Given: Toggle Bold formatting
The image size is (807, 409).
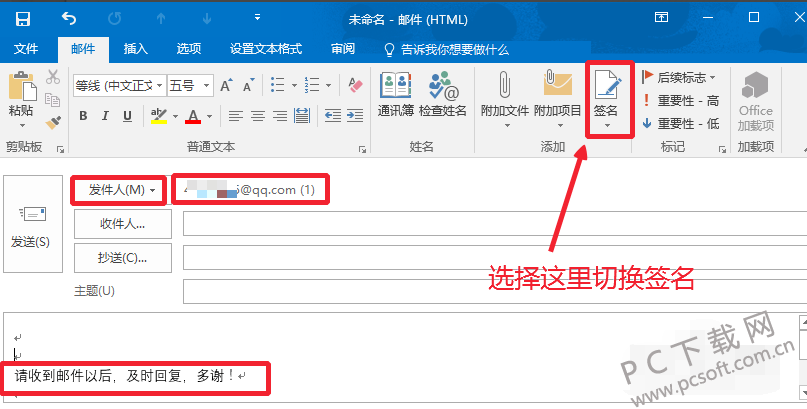Looking at the screenshot, I should coord(83,116).
